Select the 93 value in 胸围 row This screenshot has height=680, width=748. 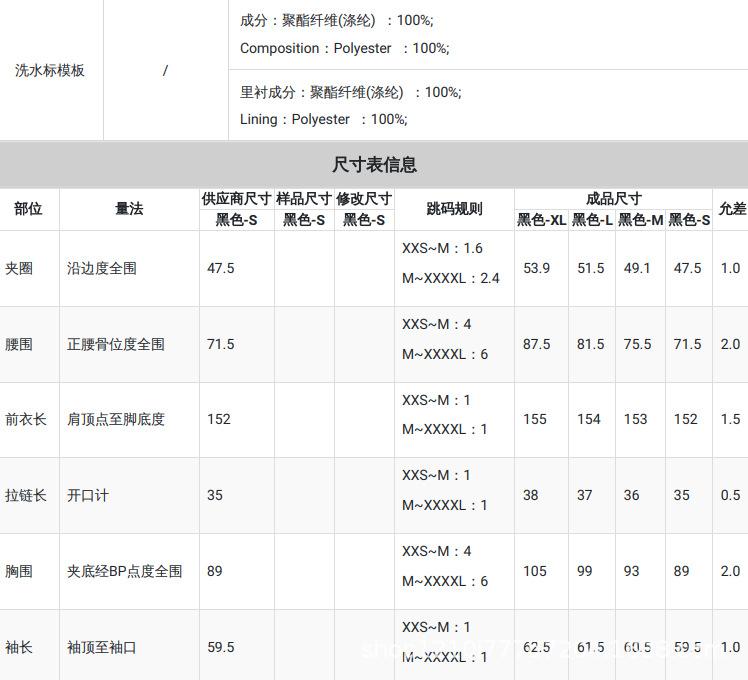(631, 571)
